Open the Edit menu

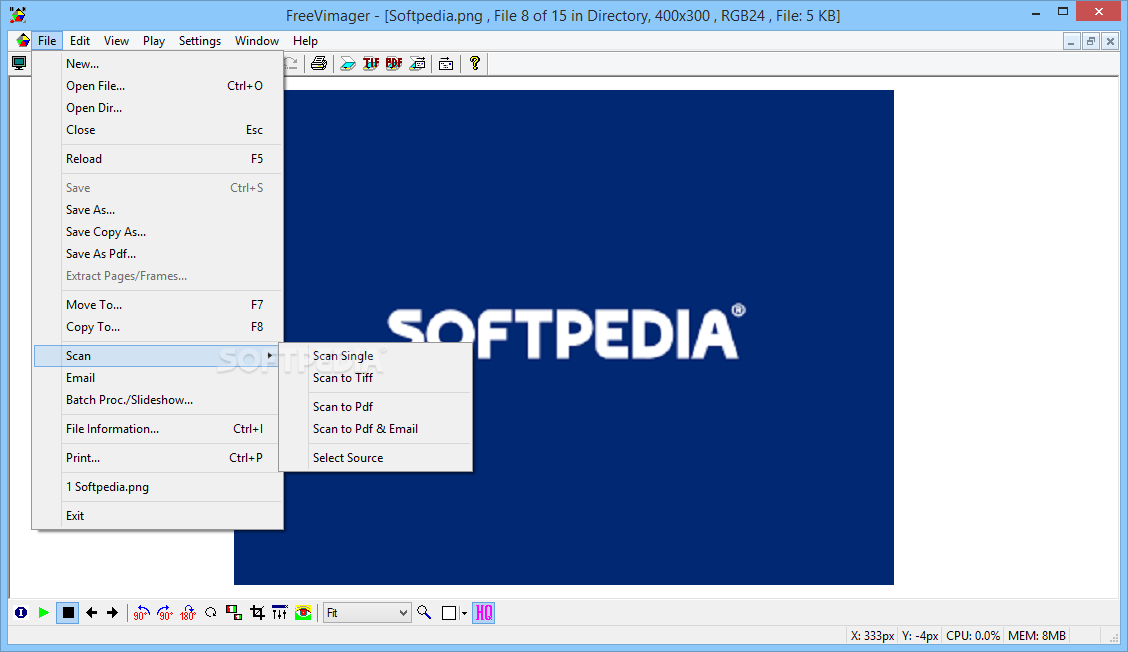tap(80, 41)
